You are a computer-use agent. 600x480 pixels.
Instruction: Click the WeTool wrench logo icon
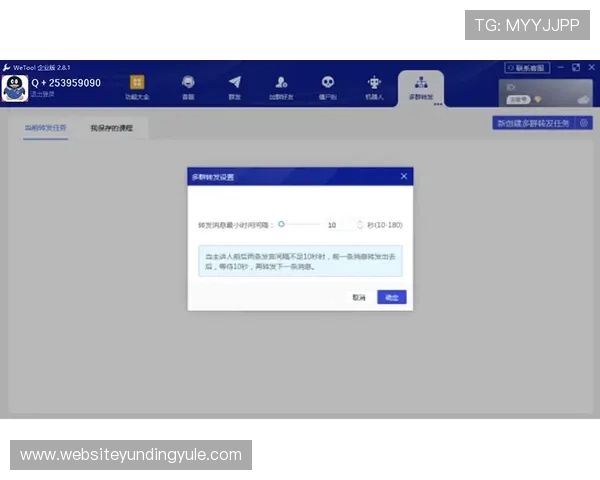(7, 68)
